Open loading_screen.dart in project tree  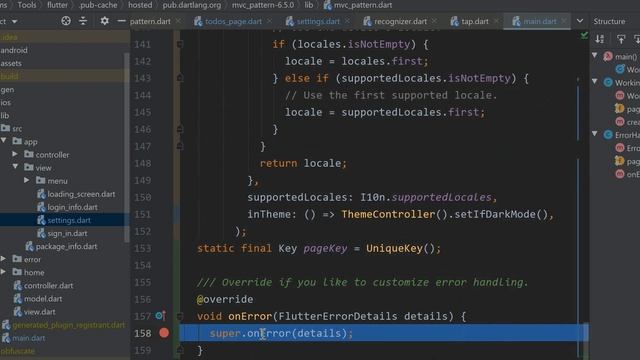[x=81, y=194]
